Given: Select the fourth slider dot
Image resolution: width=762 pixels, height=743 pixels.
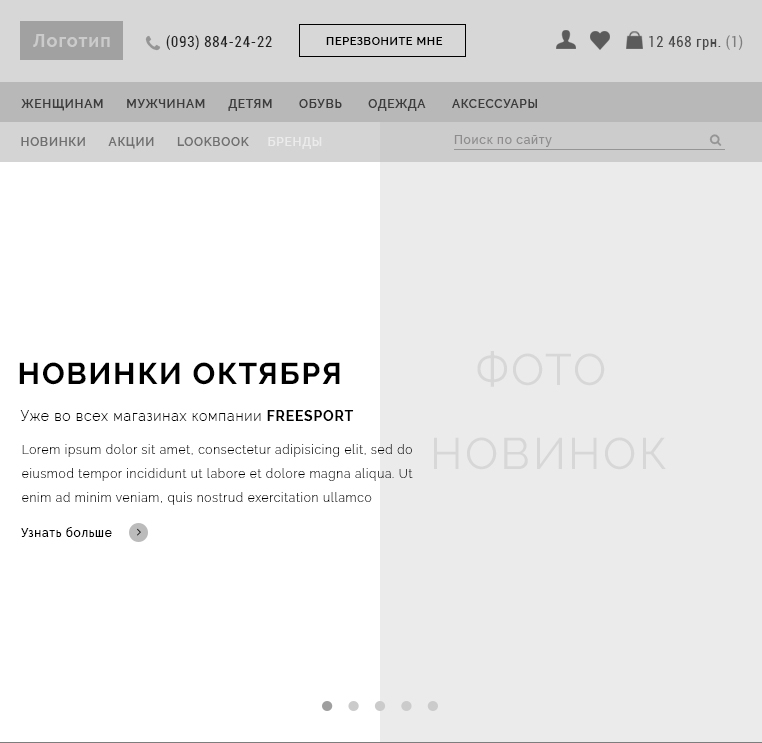Looking at the screenshot, I should 406,706.
